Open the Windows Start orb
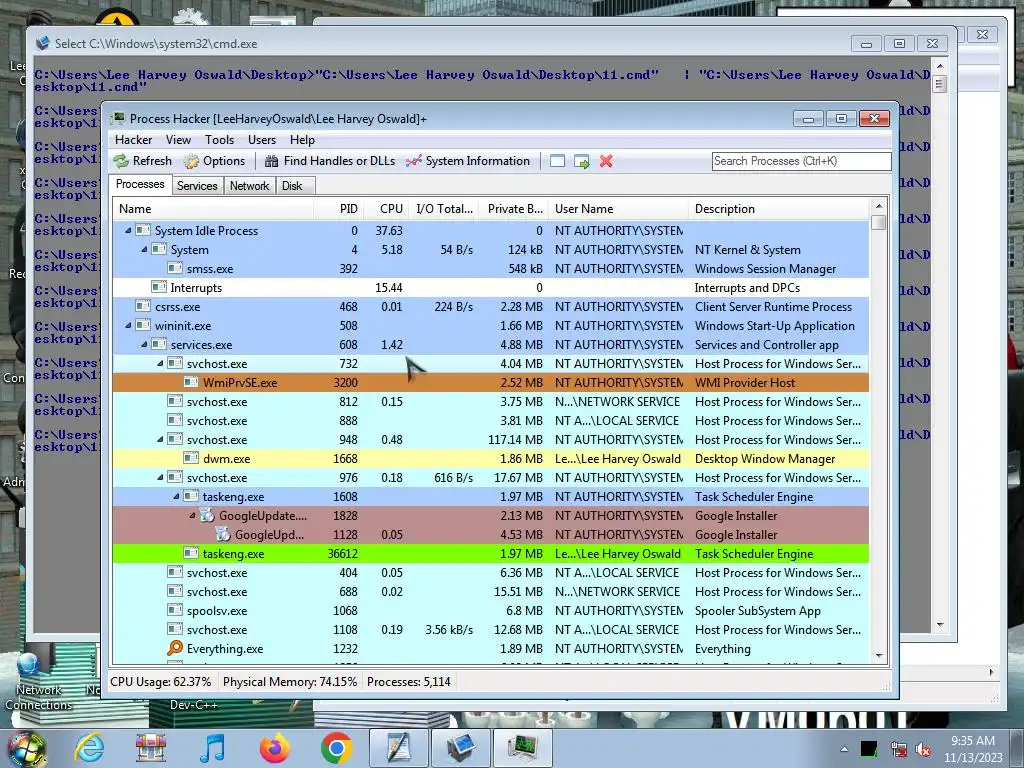This screenshot has height=768, width=1024. tap(27, 748)
